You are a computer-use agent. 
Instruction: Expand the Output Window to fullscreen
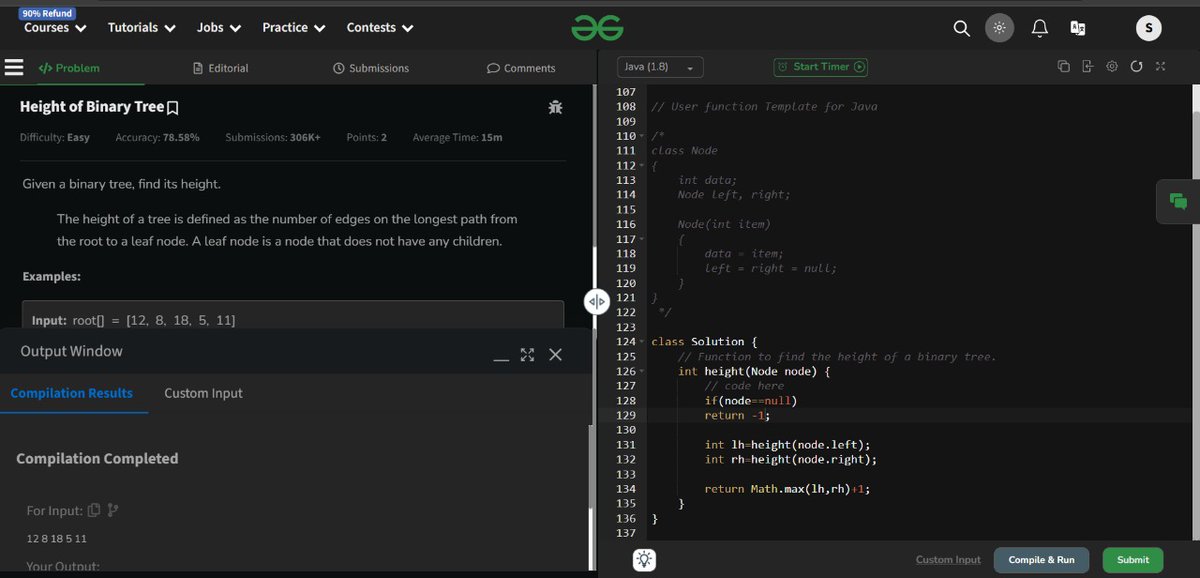tap(528, 355)
